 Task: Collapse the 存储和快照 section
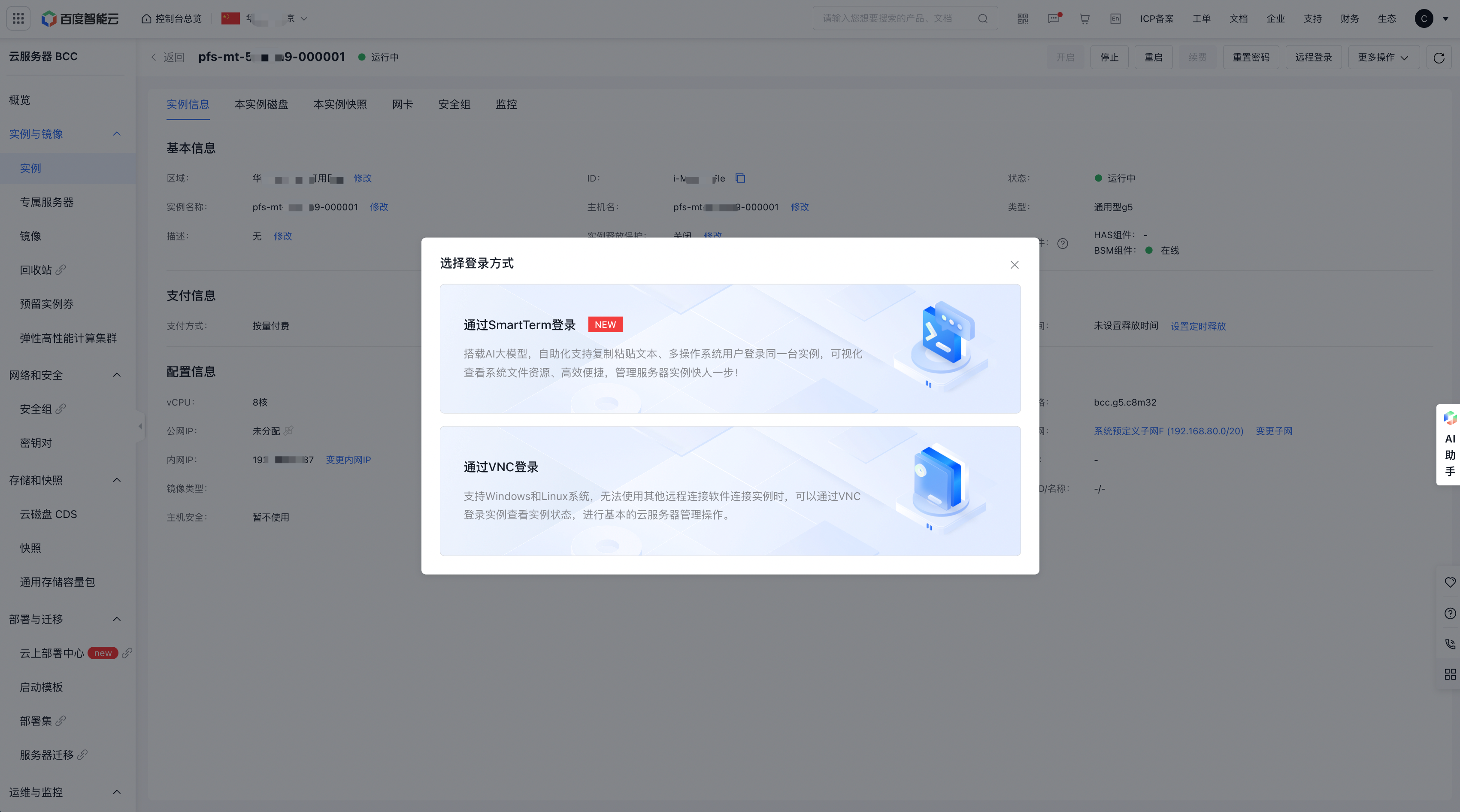[117, 480]
